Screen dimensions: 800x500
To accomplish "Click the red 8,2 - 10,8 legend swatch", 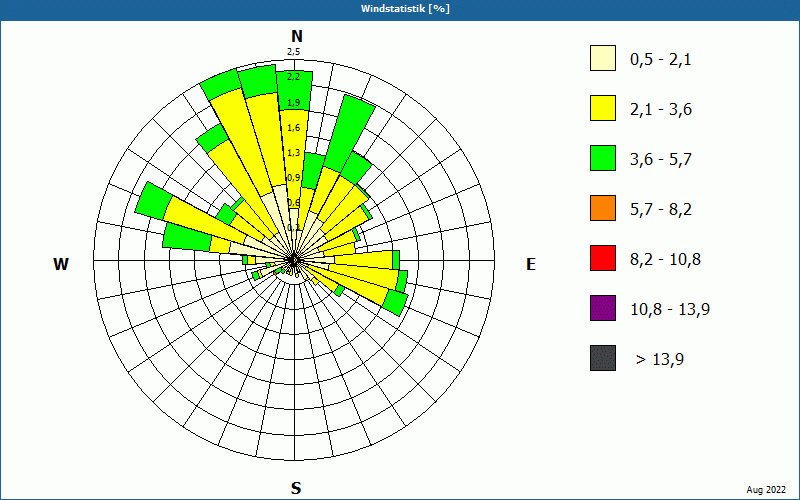I will [603, 258].
